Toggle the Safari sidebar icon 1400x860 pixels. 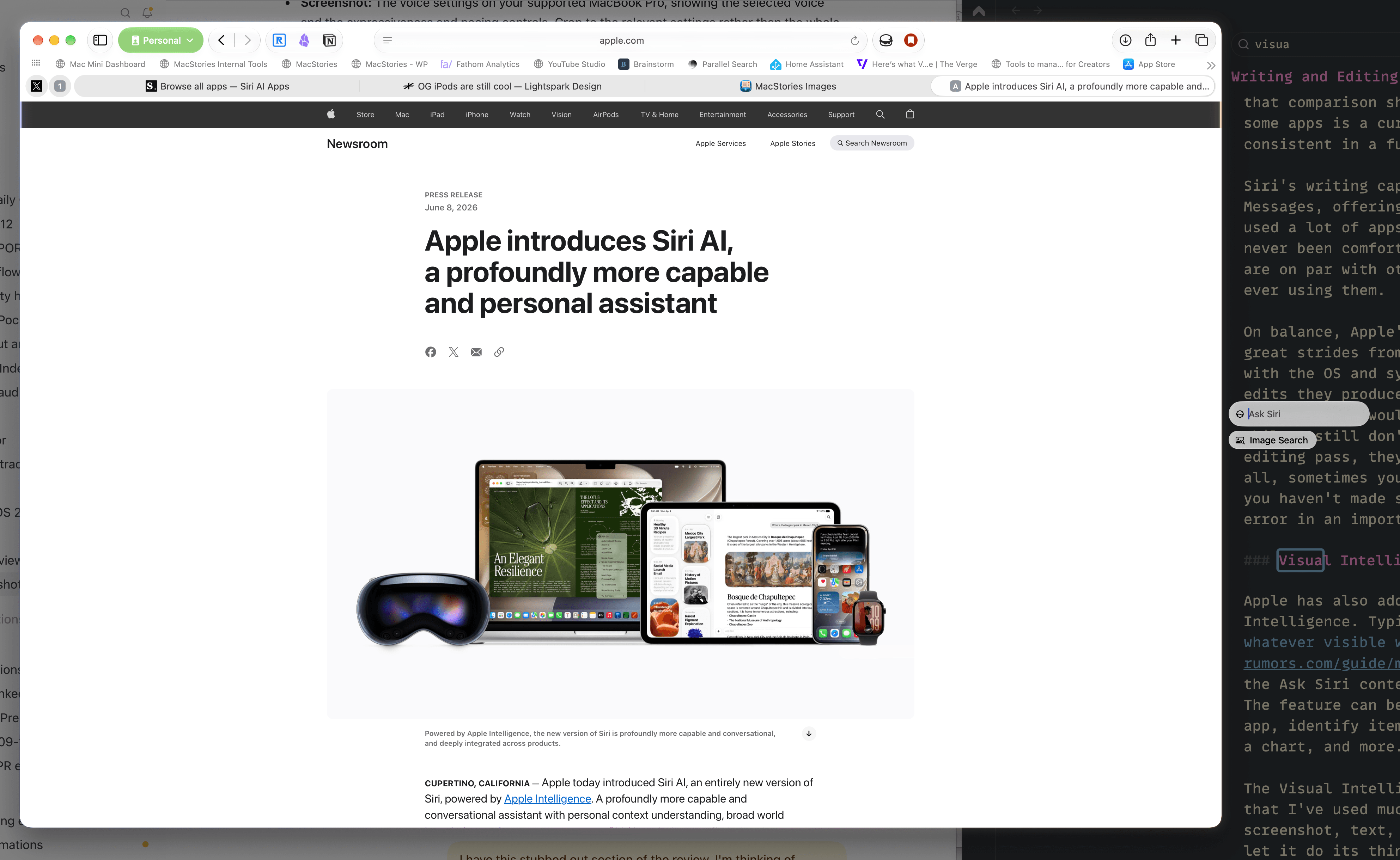point(100,41)
